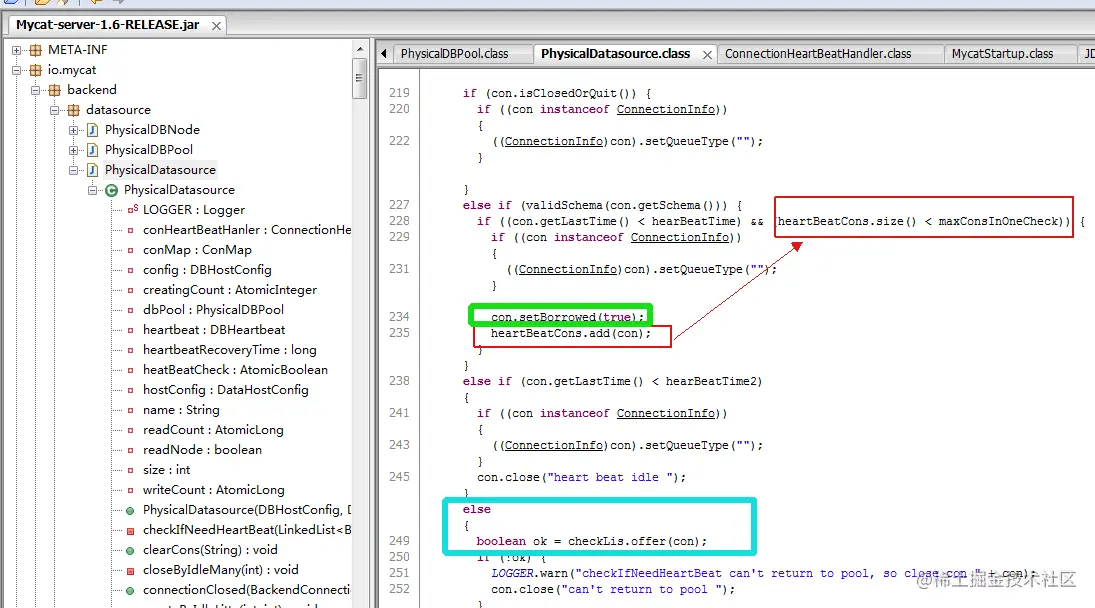Viewport: 1095px width, 608px height.
Task: Select the PhysicalDBPool tree item
Action: point(149,150)
